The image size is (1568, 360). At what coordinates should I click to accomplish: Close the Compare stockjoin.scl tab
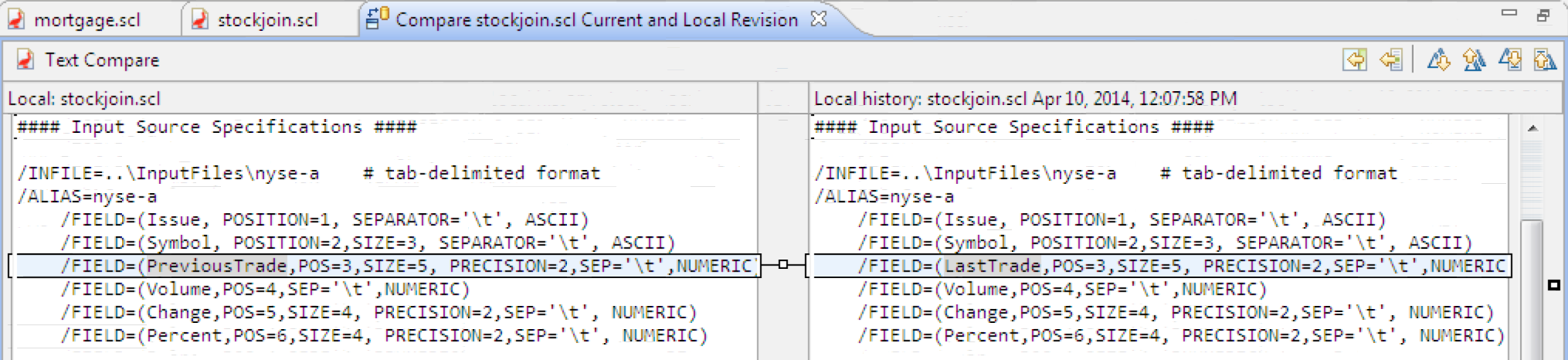(818, 19)
